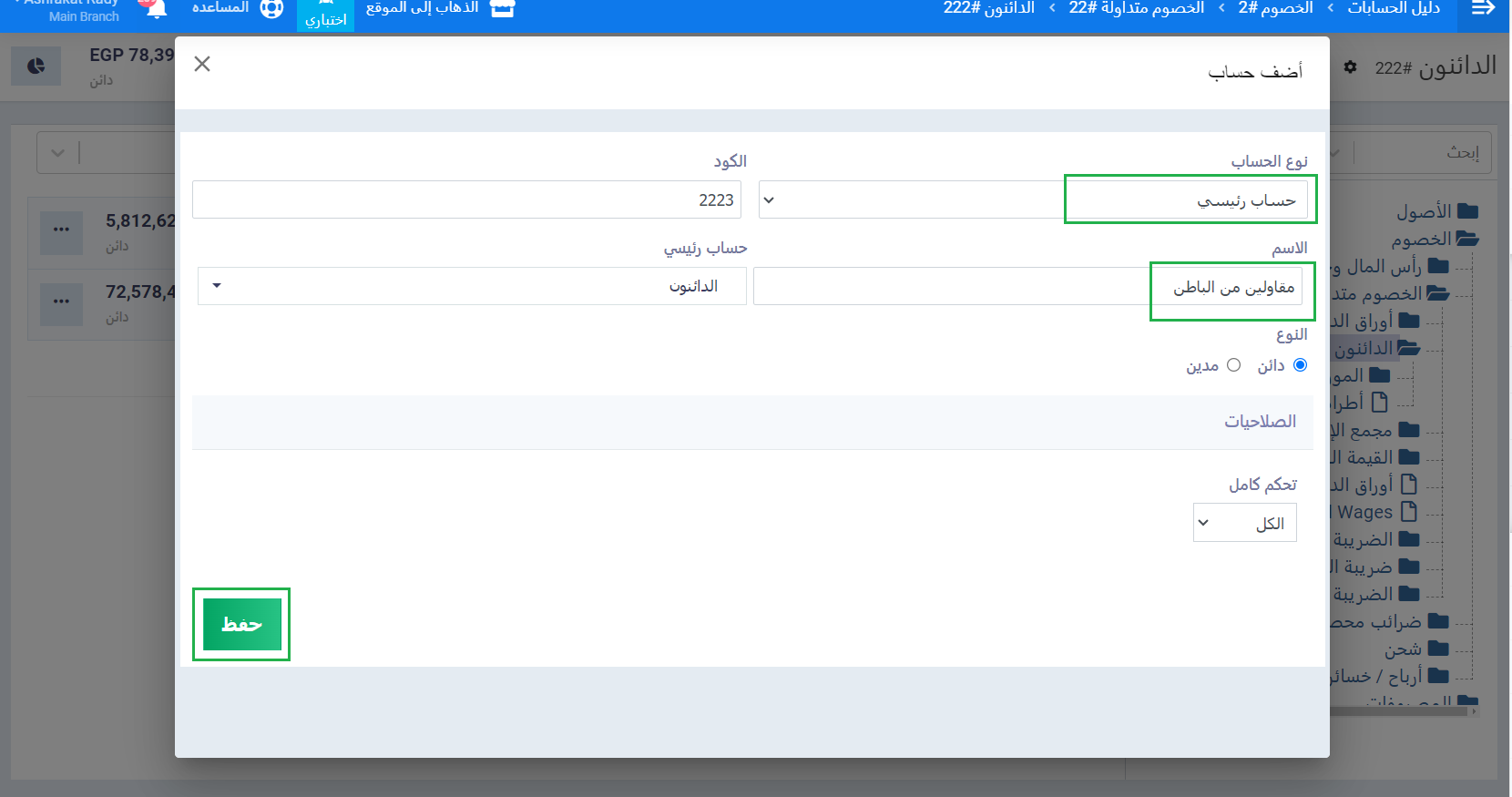
Task: Click the Wages document icon
Action: (x=1409, y=512)
